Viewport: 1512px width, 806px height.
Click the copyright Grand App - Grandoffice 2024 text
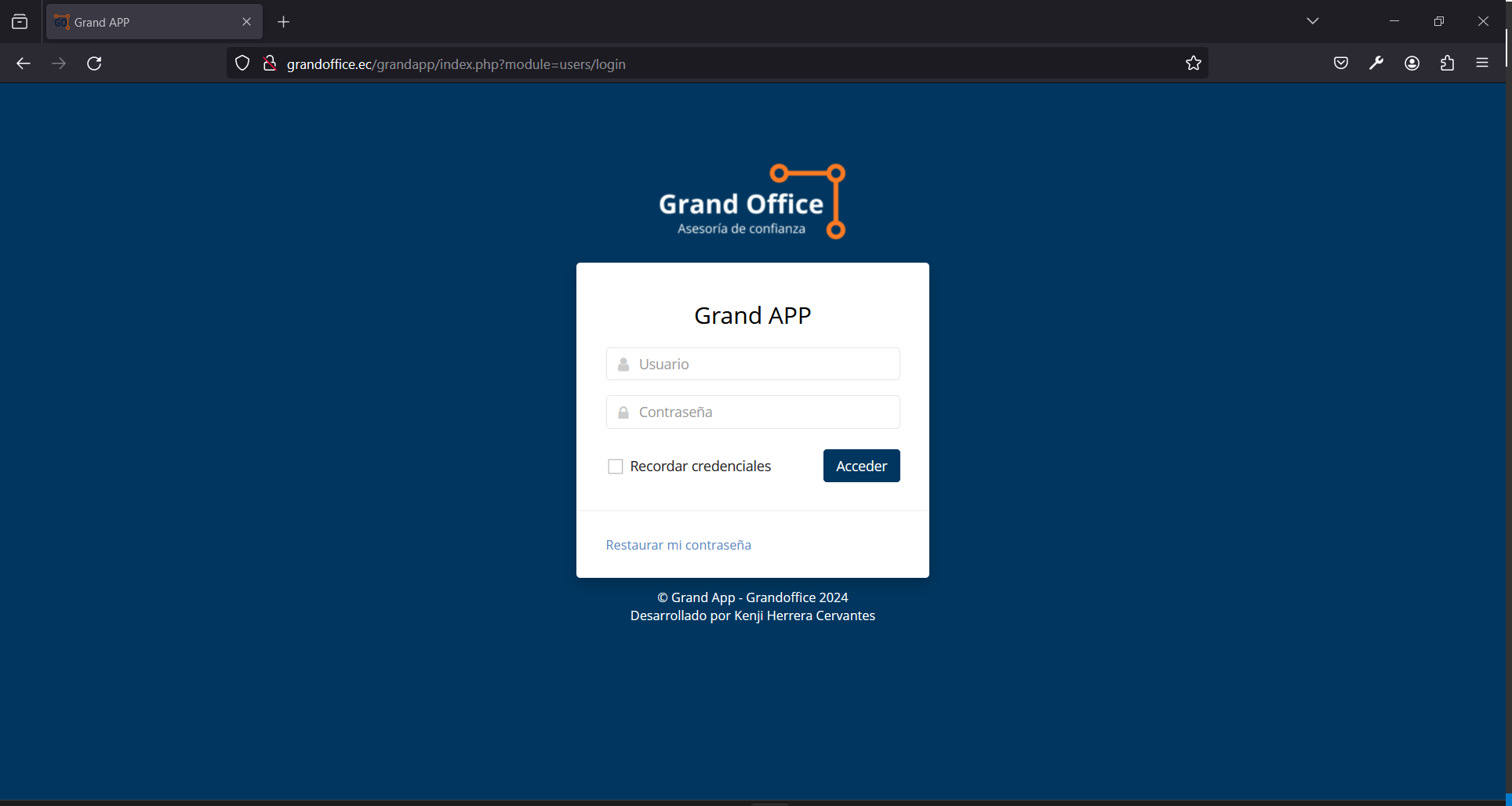click(753, 597)
